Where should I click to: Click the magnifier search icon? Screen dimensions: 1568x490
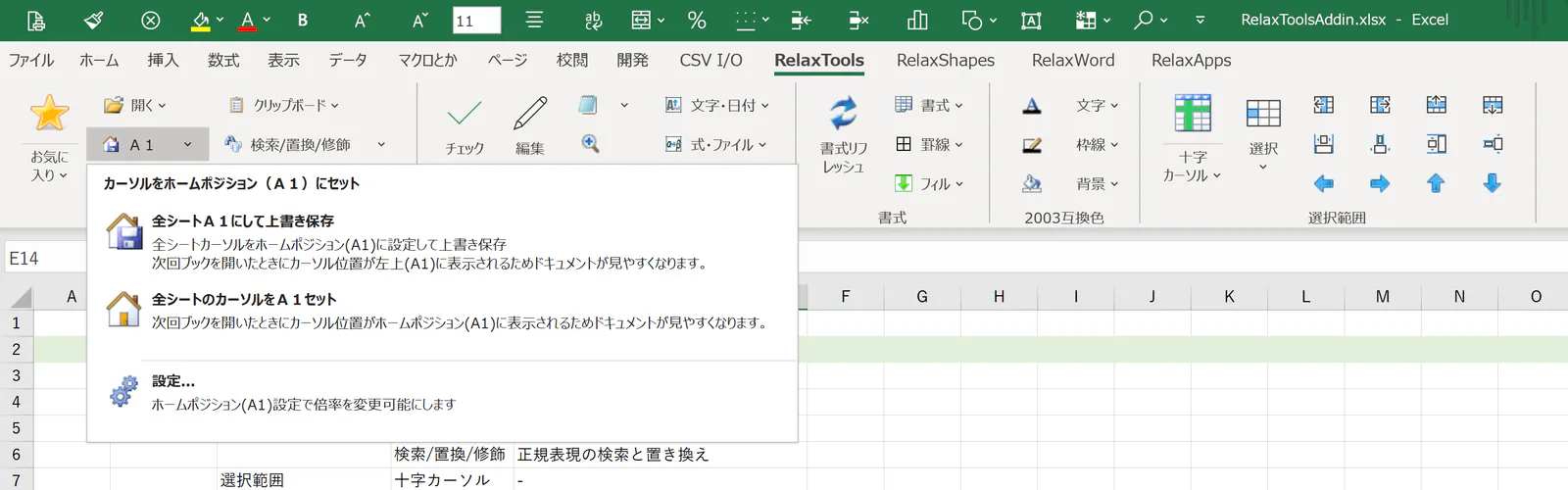590,144
